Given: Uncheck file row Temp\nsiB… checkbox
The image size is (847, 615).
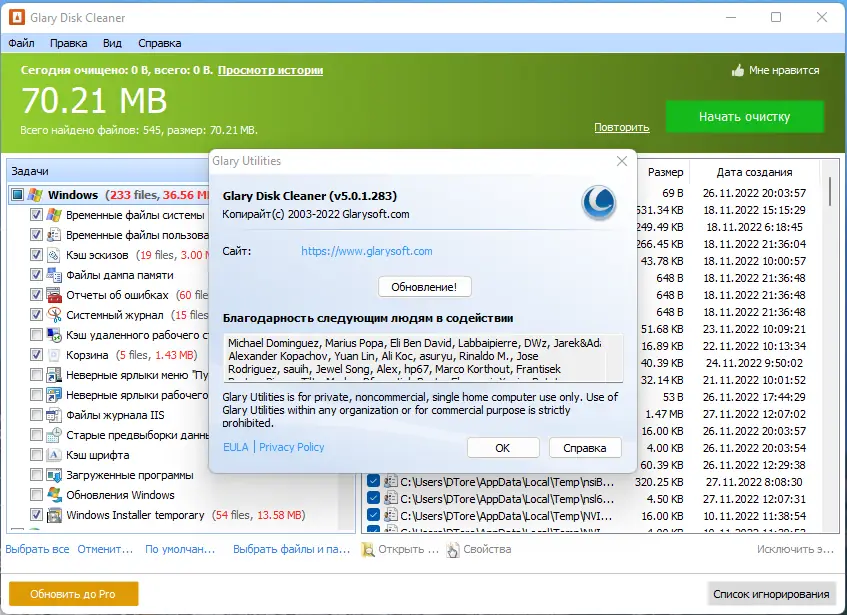Looking at the screenshot, I should pyautogui.click(x=373, y=481).
